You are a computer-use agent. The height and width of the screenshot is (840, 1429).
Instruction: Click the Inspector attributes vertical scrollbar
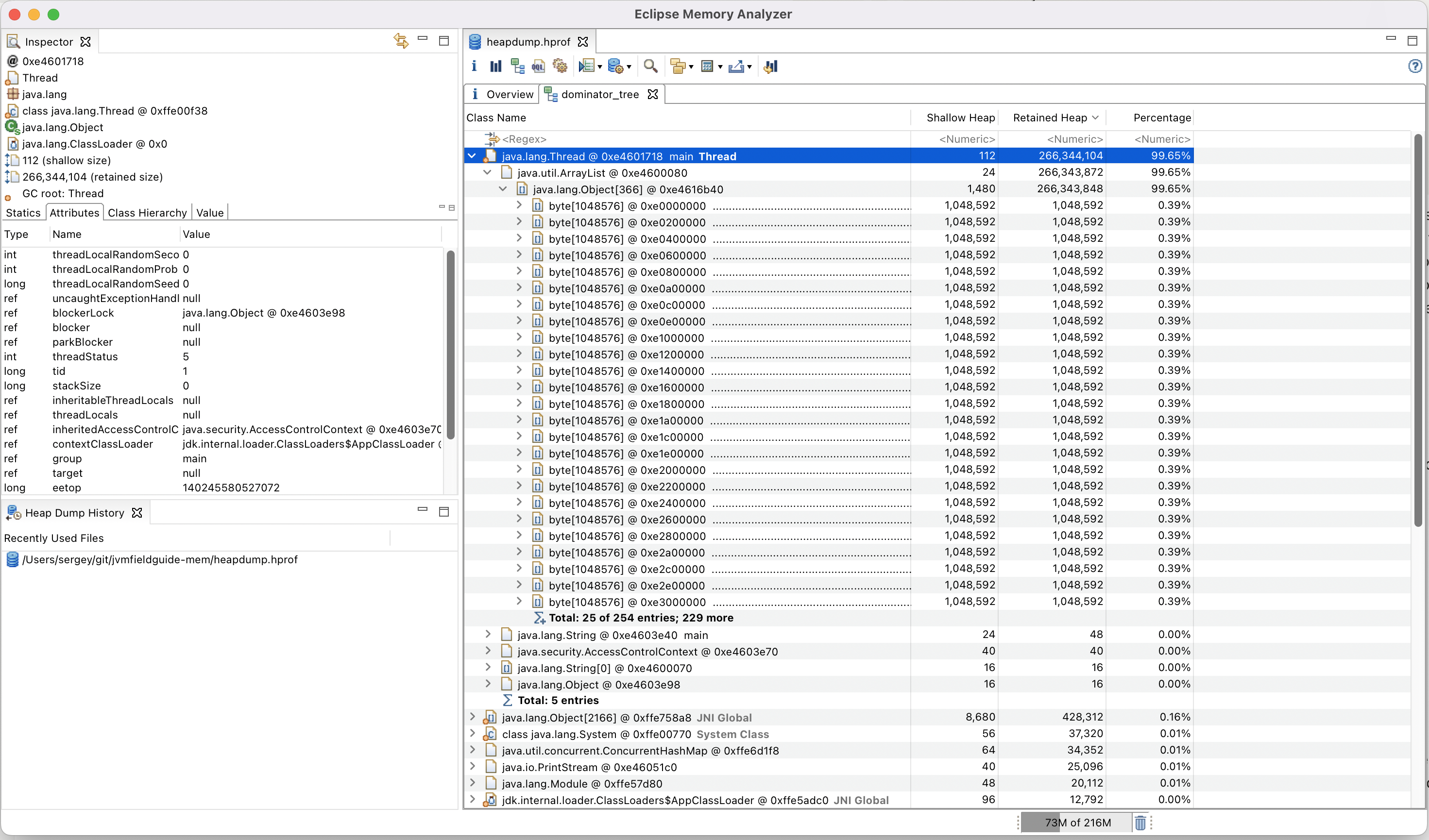coord(451,345)
